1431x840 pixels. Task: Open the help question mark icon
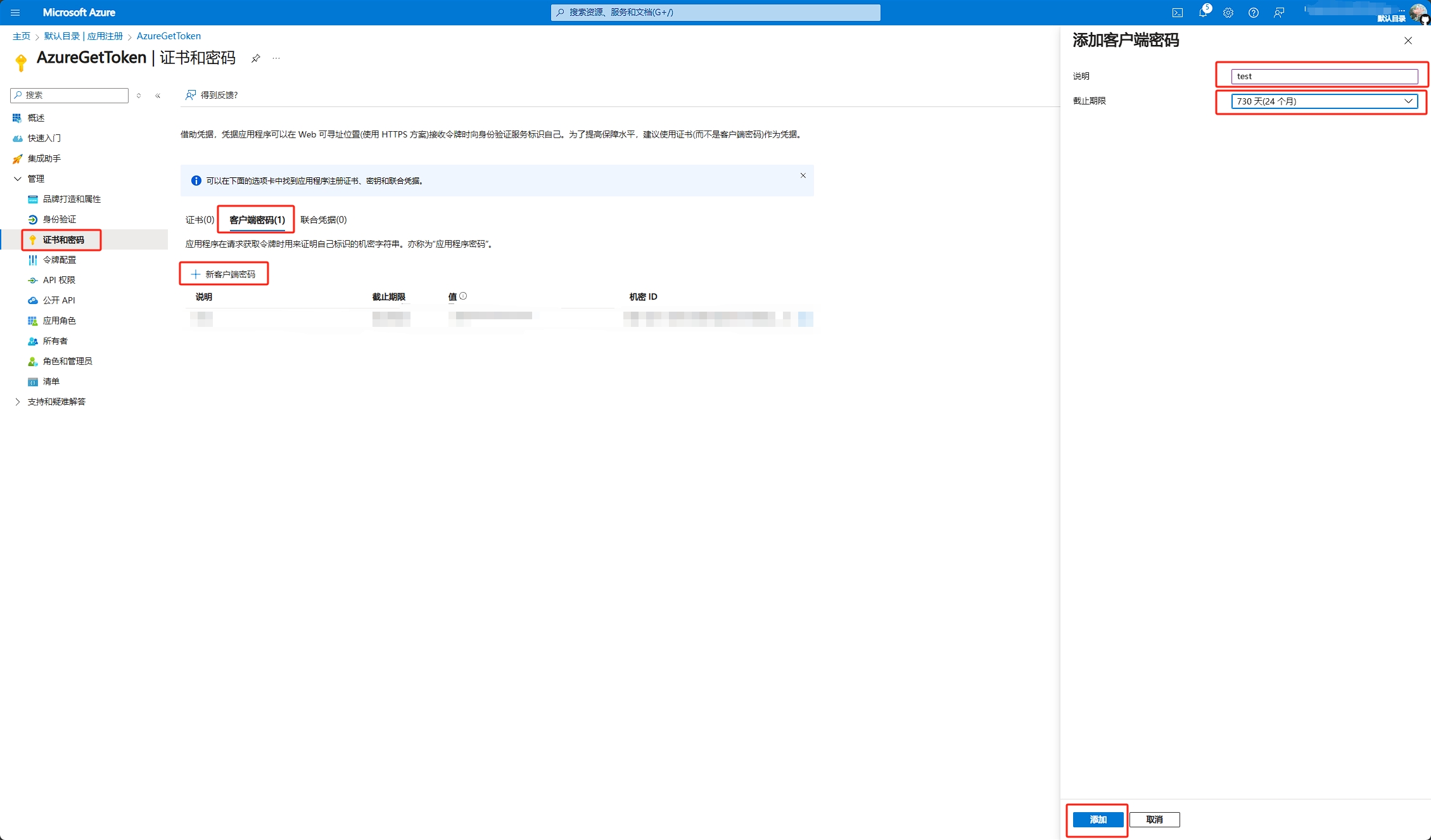click(1253, 13)
